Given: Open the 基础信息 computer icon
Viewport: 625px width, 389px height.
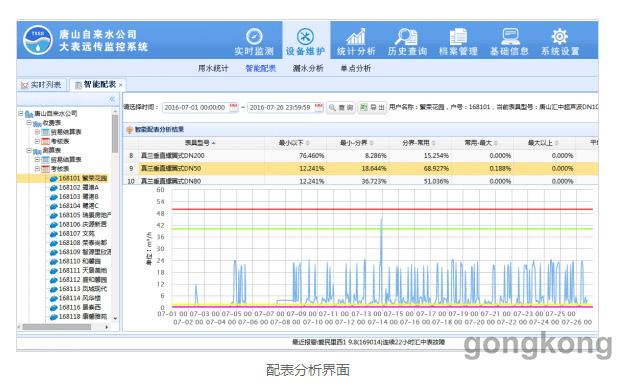Looking at the screenshot, I should click(x=509, y=36).
